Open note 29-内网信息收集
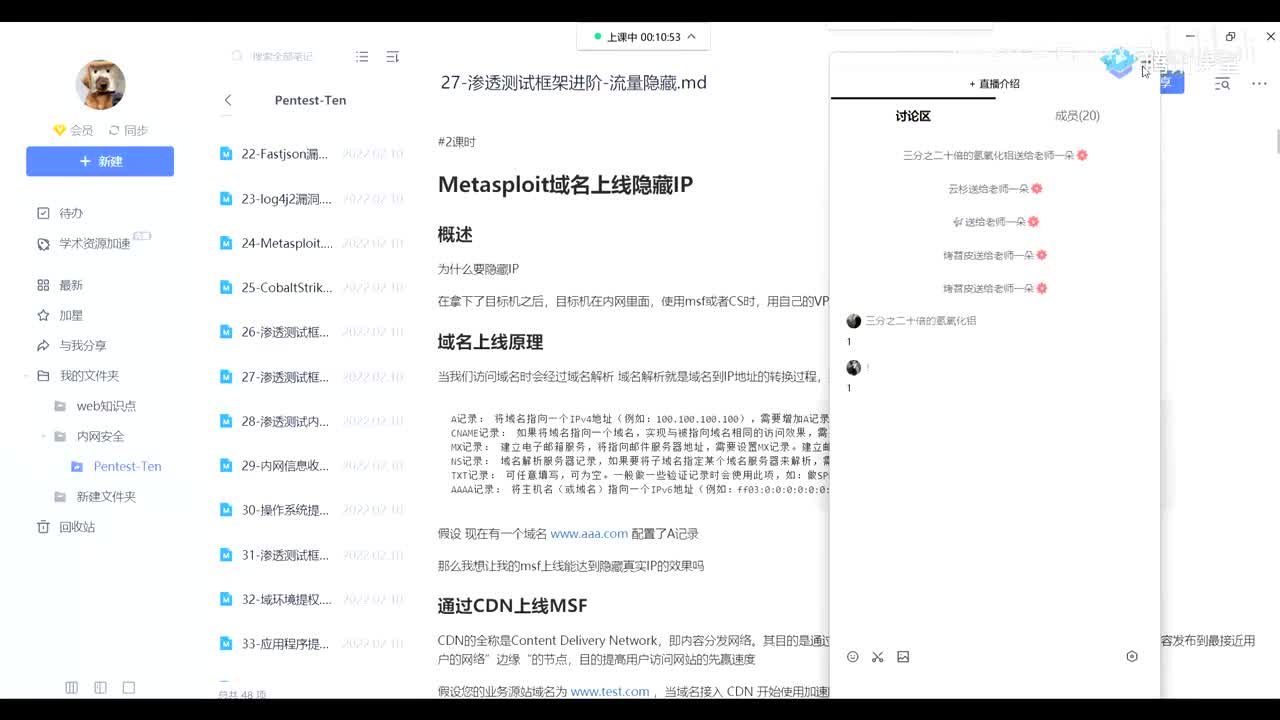 tap(310, 465)
